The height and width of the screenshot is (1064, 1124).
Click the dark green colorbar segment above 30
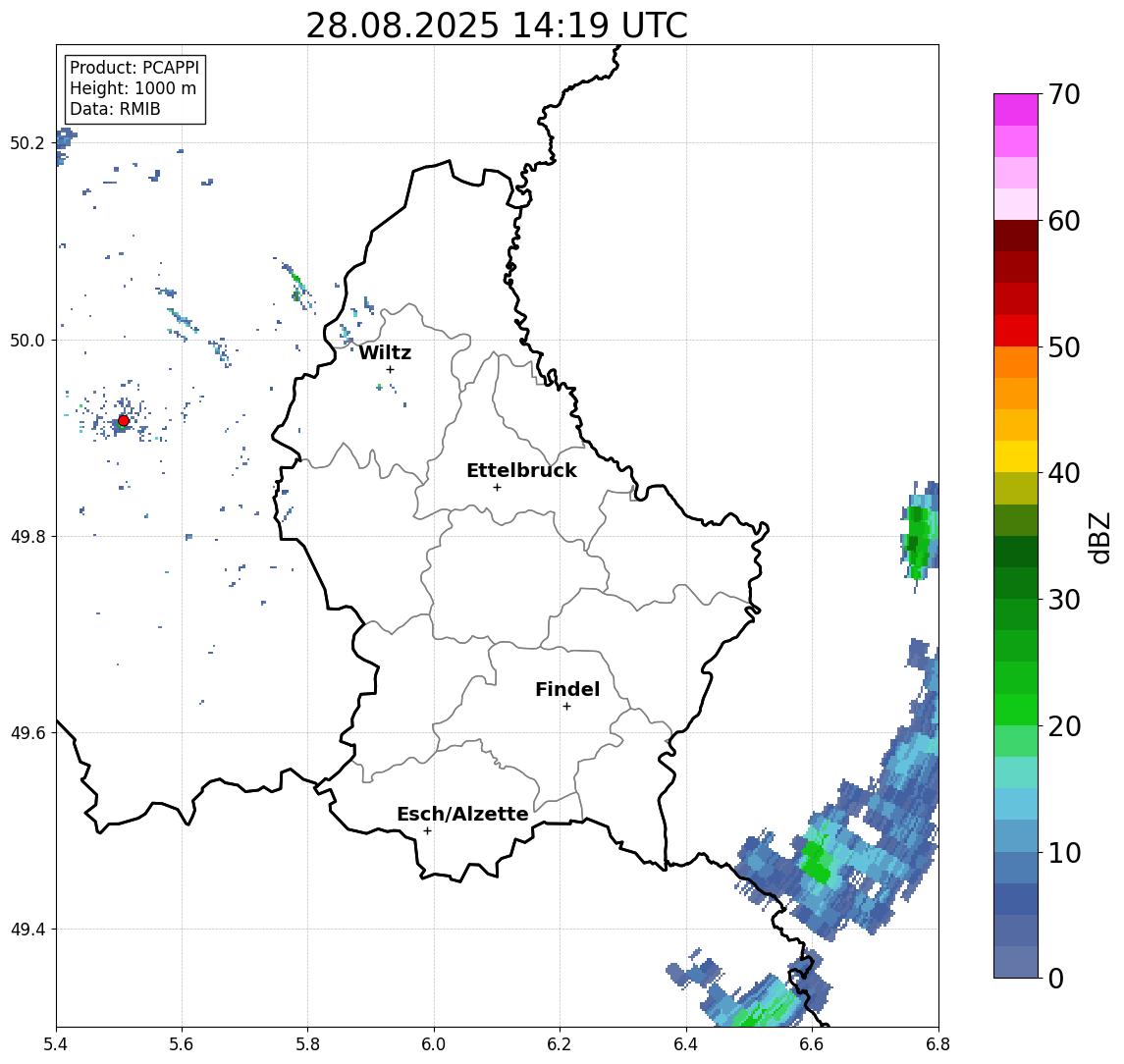[x=1016, y=583]
